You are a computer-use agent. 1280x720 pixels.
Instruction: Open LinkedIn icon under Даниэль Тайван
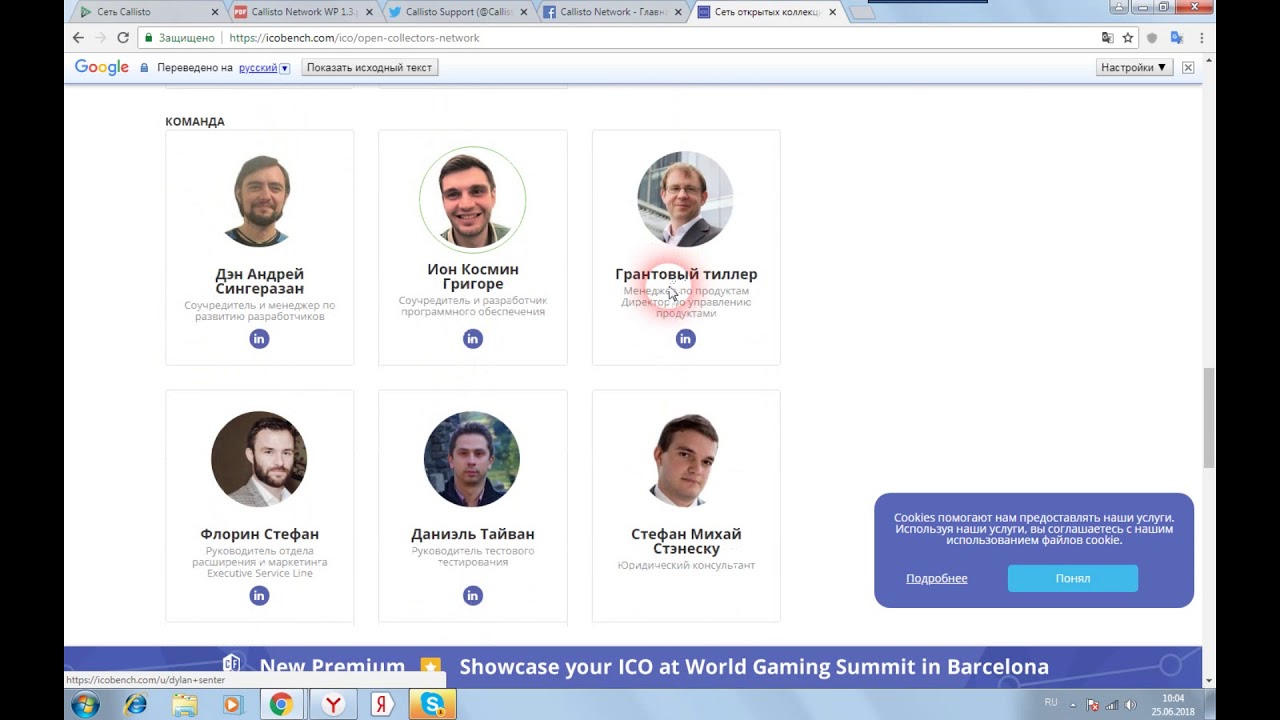pos(473,596)
